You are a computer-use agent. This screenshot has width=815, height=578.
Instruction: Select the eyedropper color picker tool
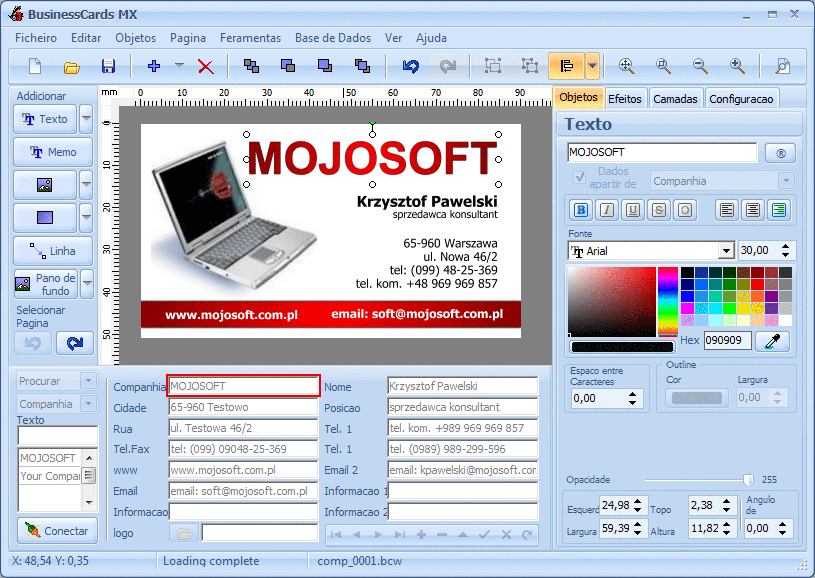click(x=772, y=341)
